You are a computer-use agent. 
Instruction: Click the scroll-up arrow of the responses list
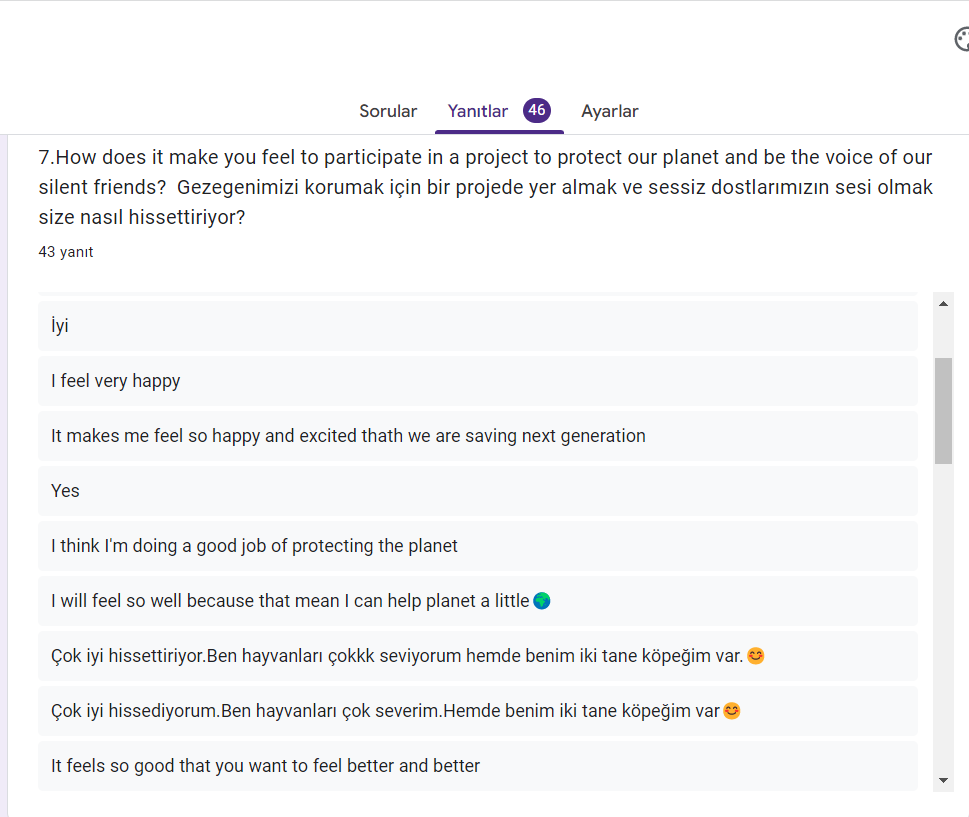click(943, 303)
